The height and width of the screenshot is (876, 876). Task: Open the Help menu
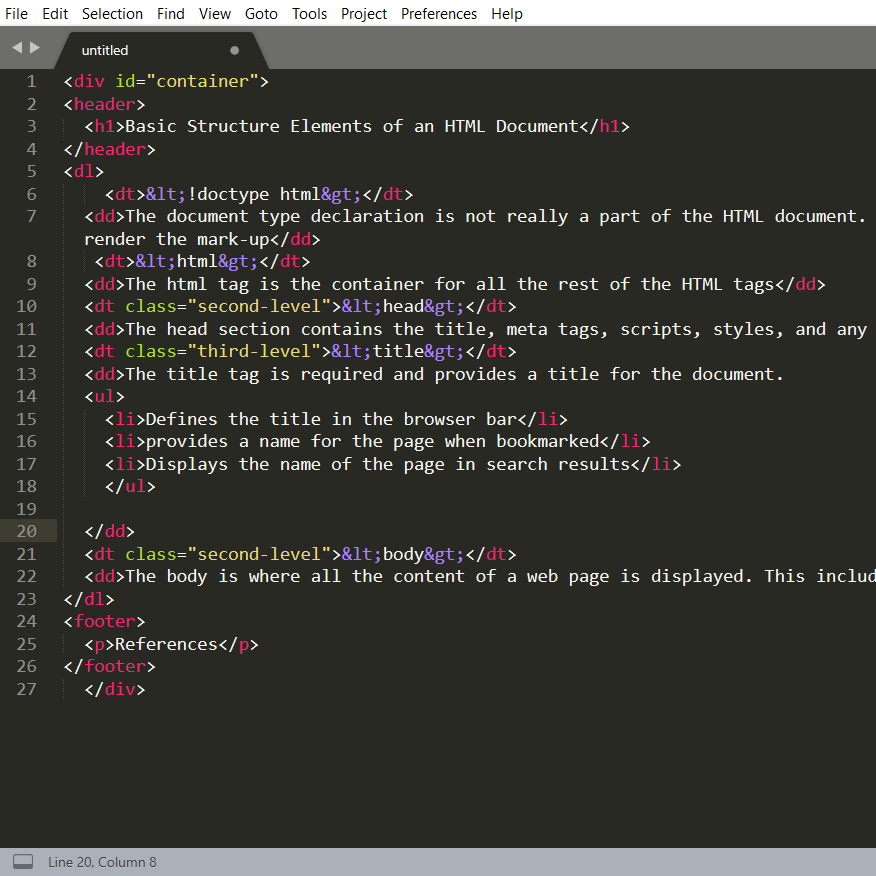[x=507, y=13]
